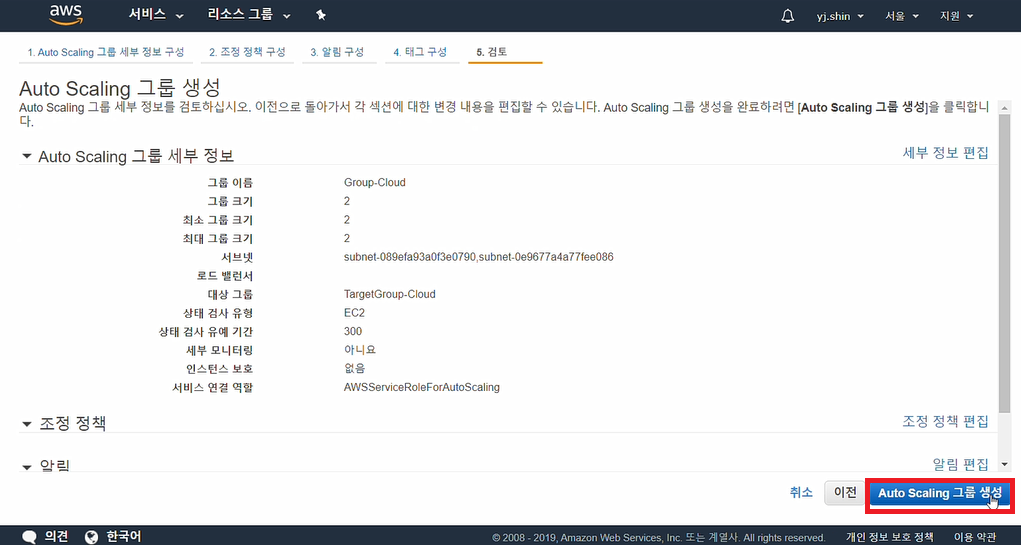Click the pin shortcut icon in header
1021x545 pixels.
(x=321, y=15)
